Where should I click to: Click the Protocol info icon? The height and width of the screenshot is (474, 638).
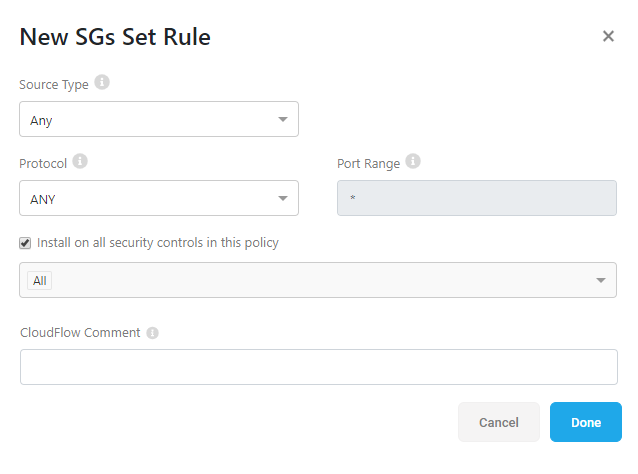pos(80,161)
